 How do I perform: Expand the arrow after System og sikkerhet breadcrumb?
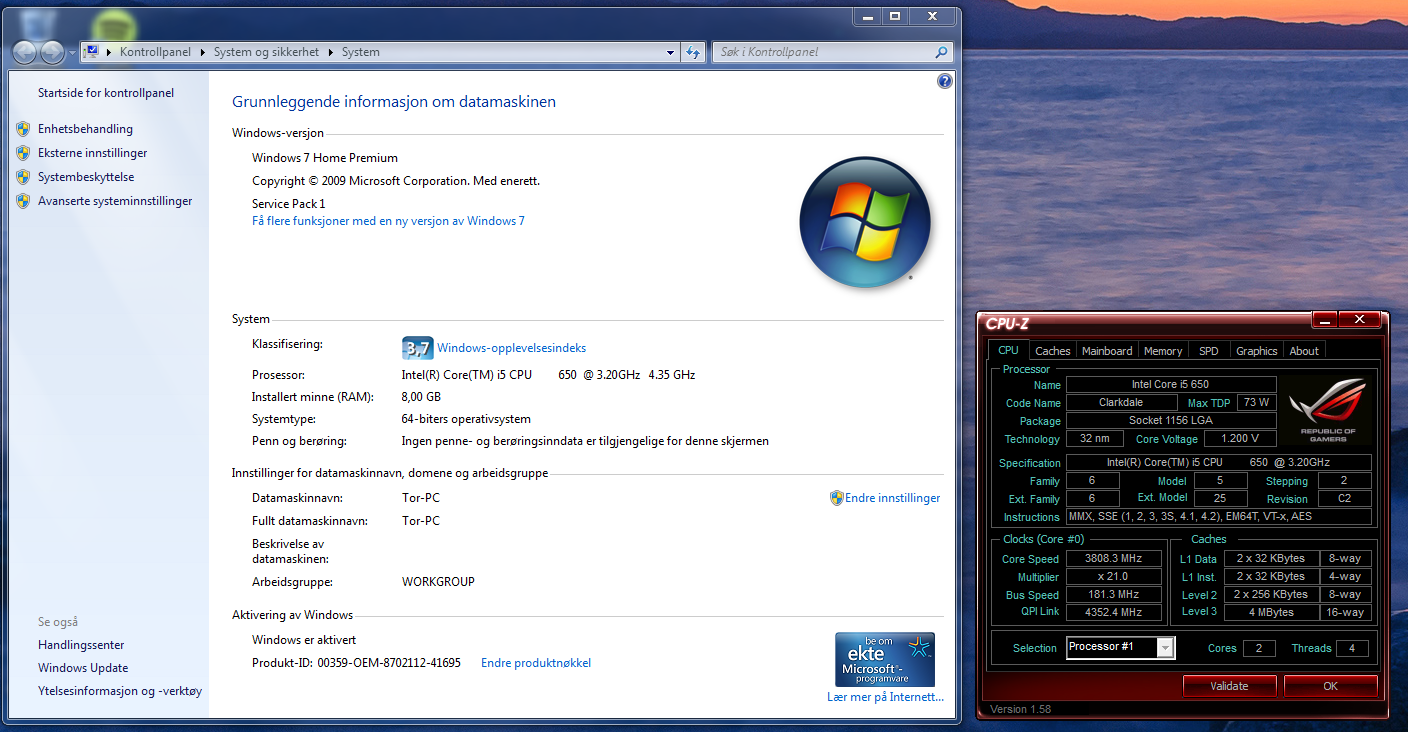332,52
